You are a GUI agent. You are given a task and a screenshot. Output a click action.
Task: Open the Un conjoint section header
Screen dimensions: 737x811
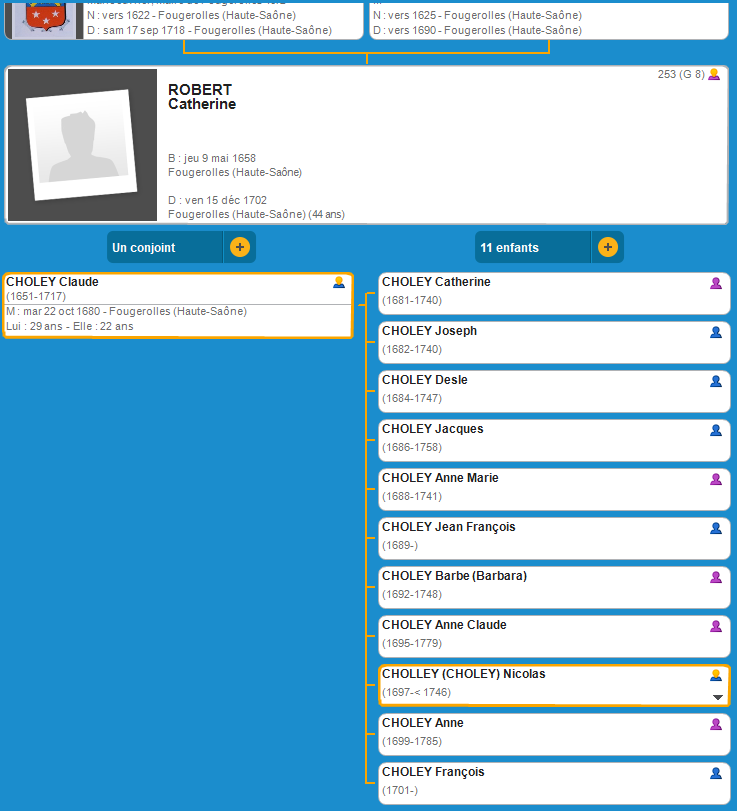[x=165, y=247]
